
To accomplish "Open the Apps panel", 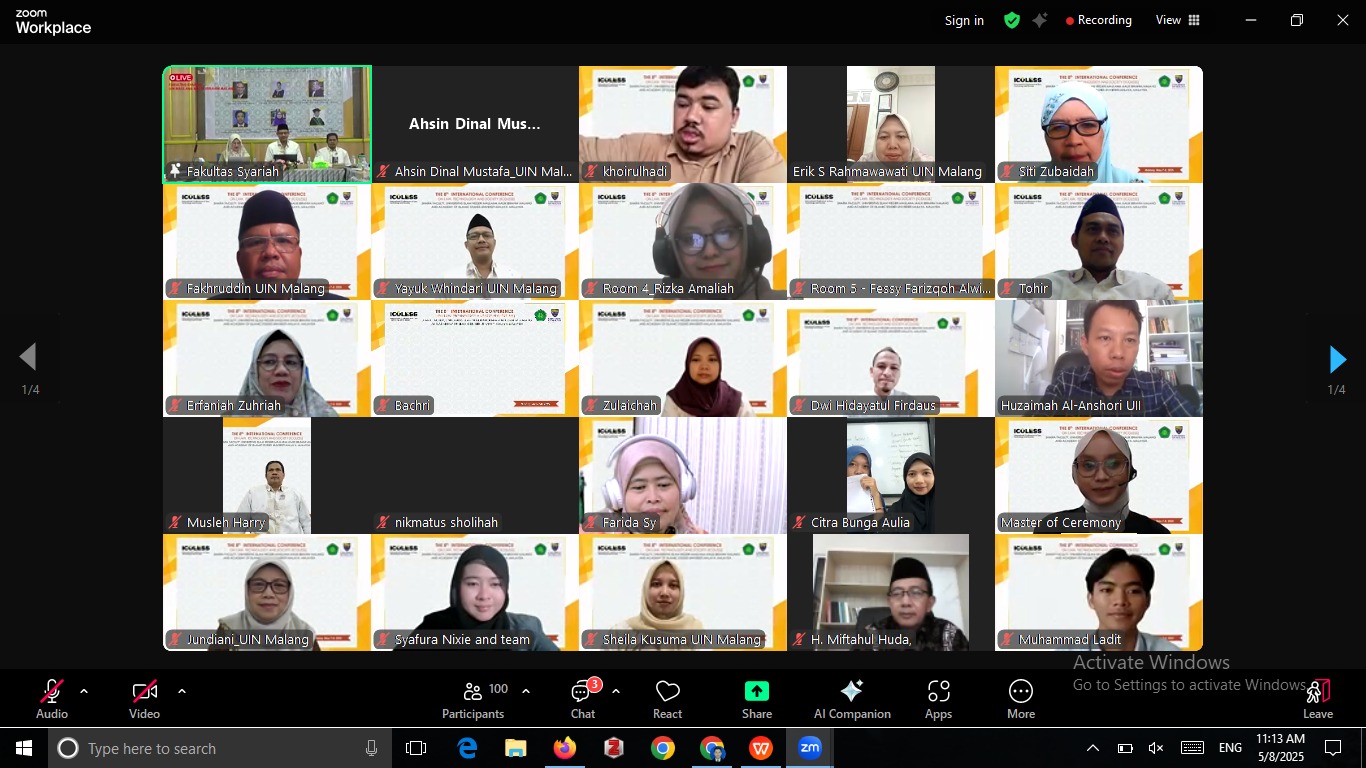I will click(938, 699).
